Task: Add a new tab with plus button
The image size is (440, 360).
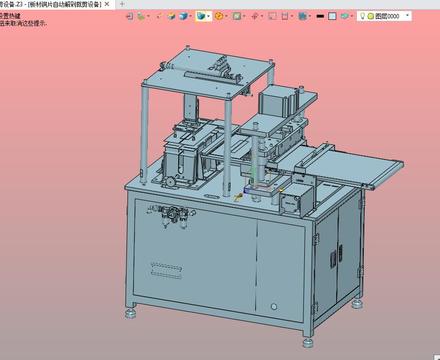Action: click(122, 4)
